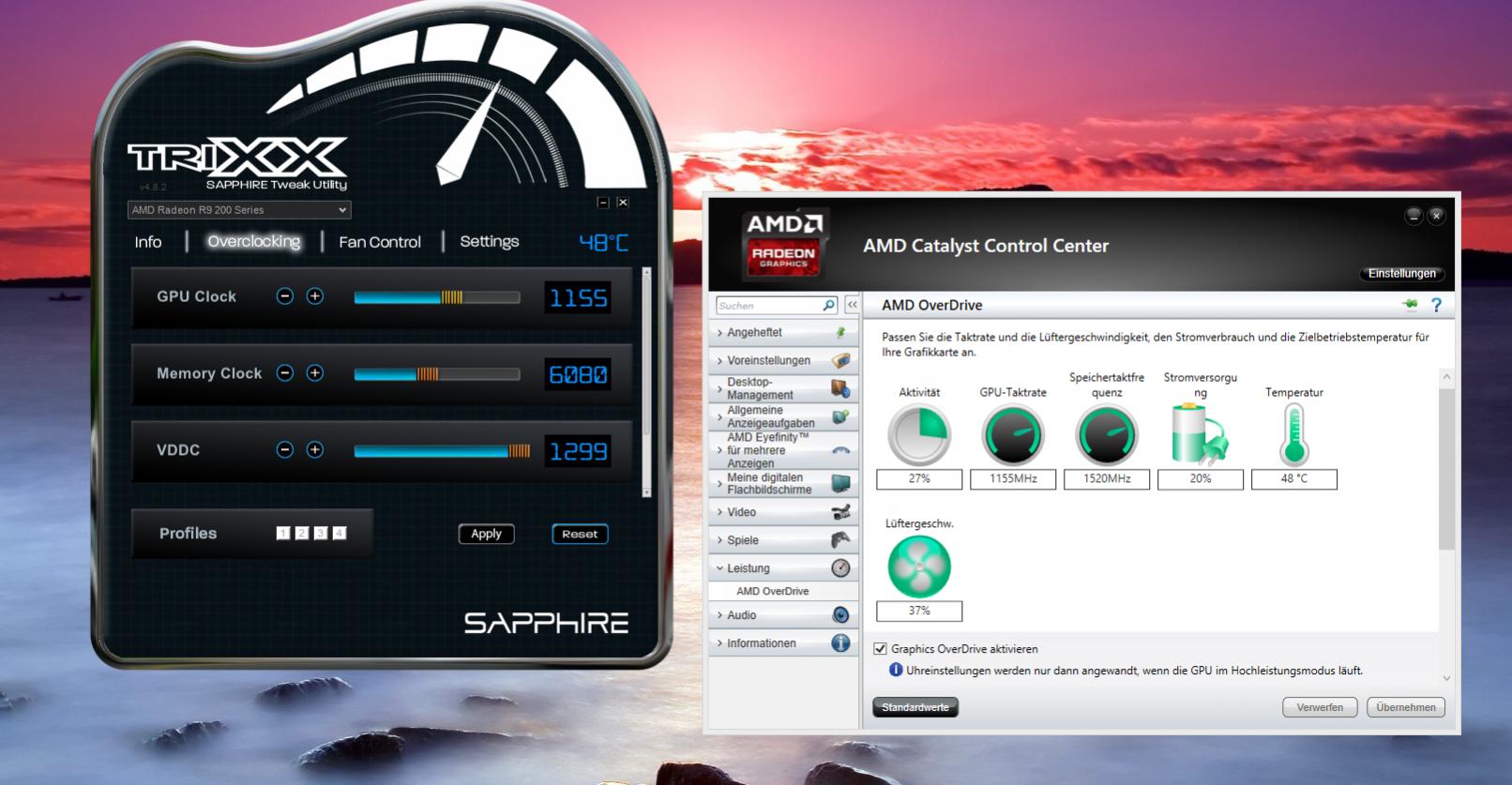1512x785 pixels.
Task: Click the Audio speaker icon
Action: coord(840,615)
